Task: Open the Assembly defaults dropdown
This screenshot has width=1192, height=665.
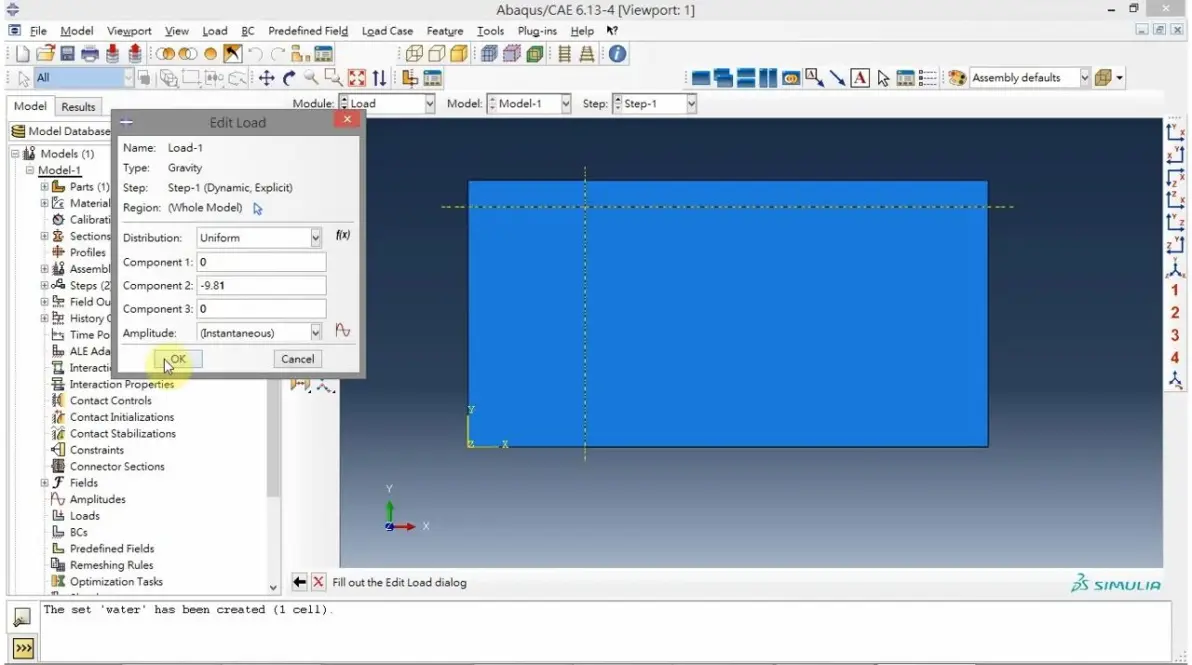Action: tap(1084, 78)
